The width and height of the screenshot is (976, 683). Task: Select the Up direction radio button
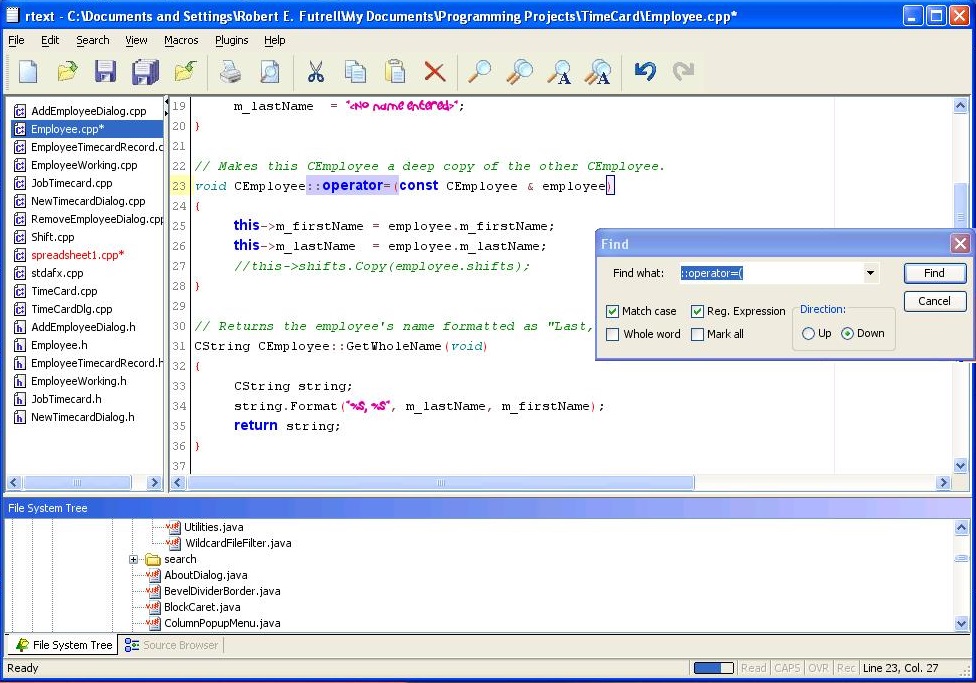(x=808, y=334)
